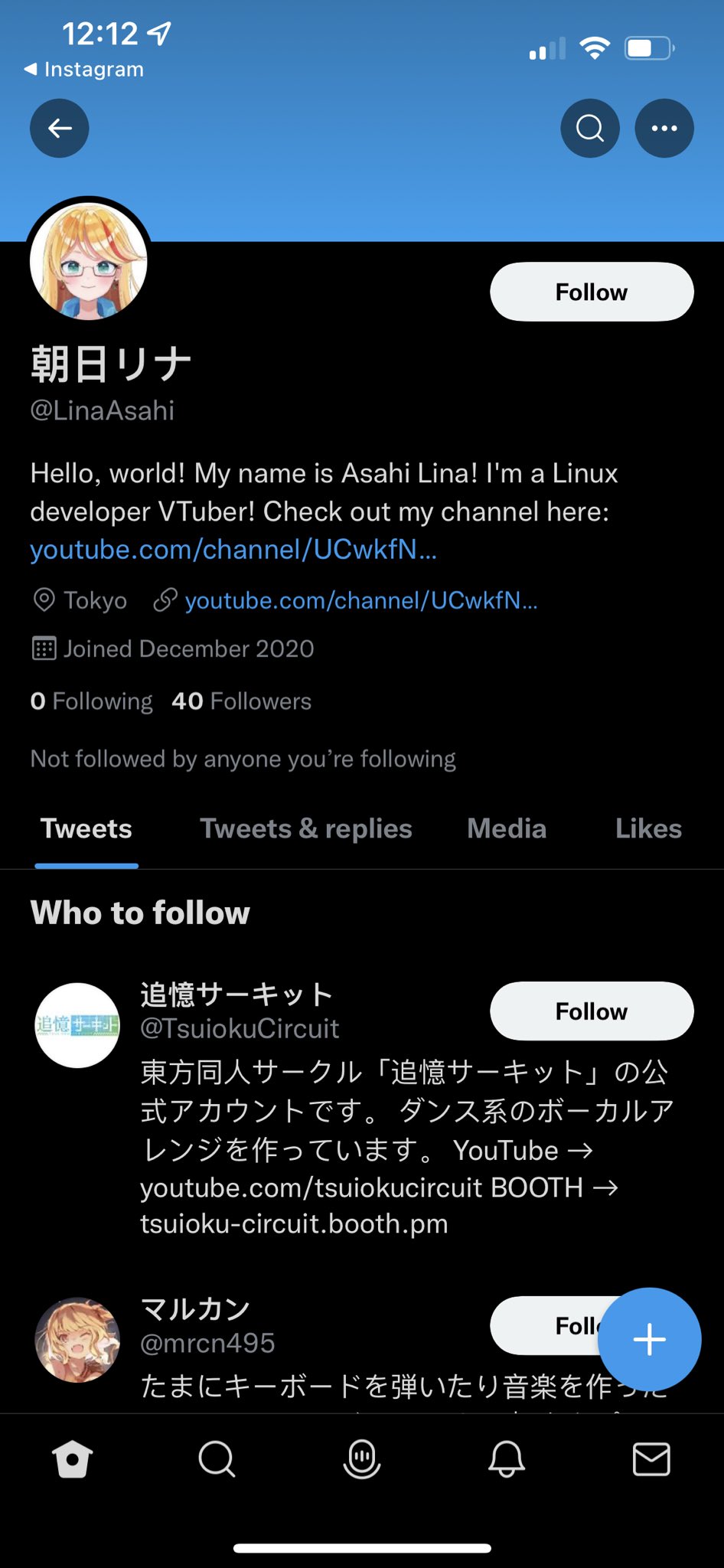View the 0 Following list
The image size is (724, 1568).
tap(92, 701)
